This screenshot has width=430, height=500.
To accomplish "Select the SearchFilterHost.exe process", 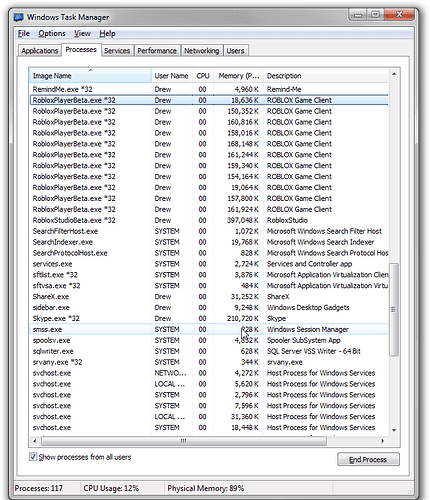I will click(209, 231).
